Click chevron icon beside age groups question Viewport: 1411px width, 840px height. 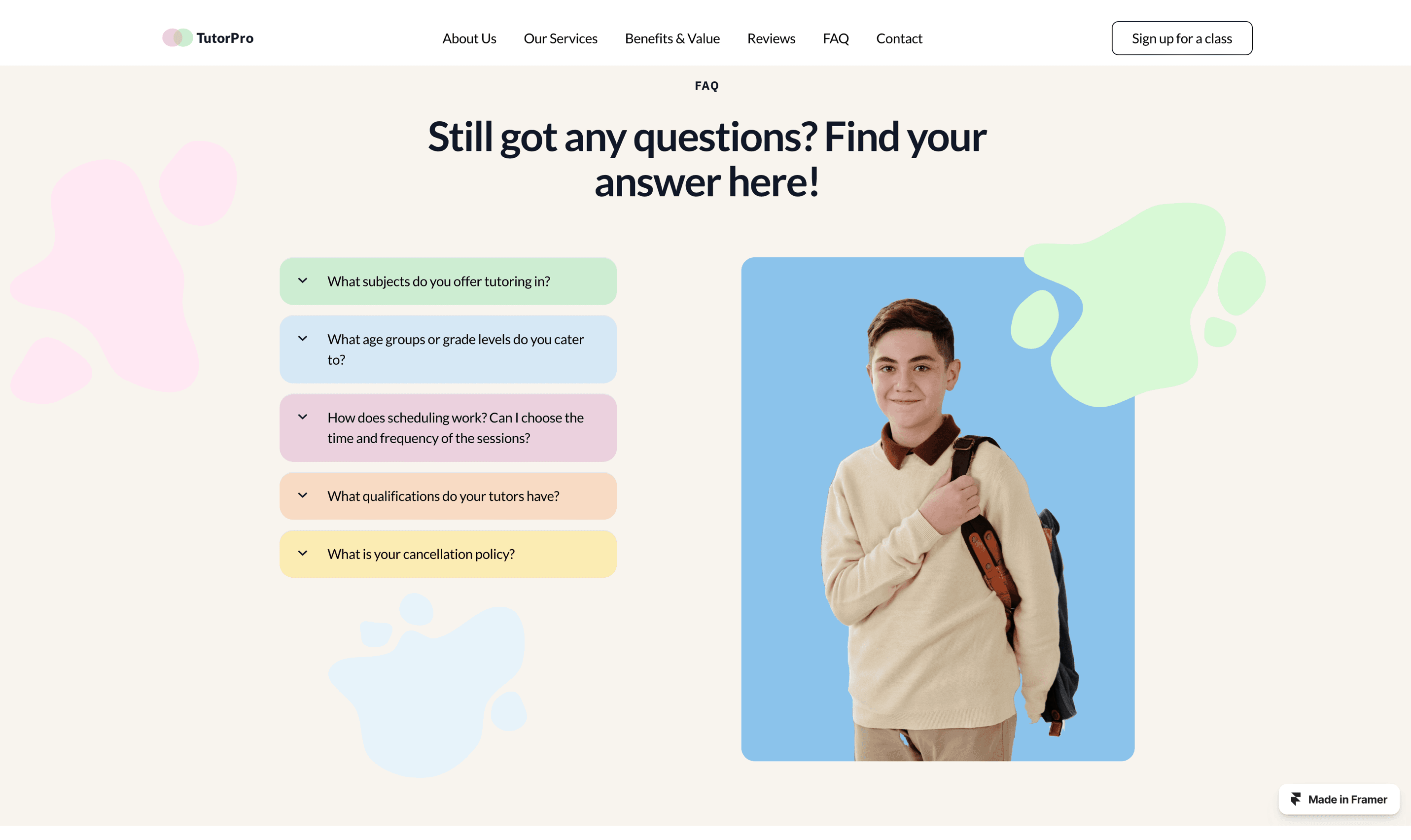(x=303, y=339)
